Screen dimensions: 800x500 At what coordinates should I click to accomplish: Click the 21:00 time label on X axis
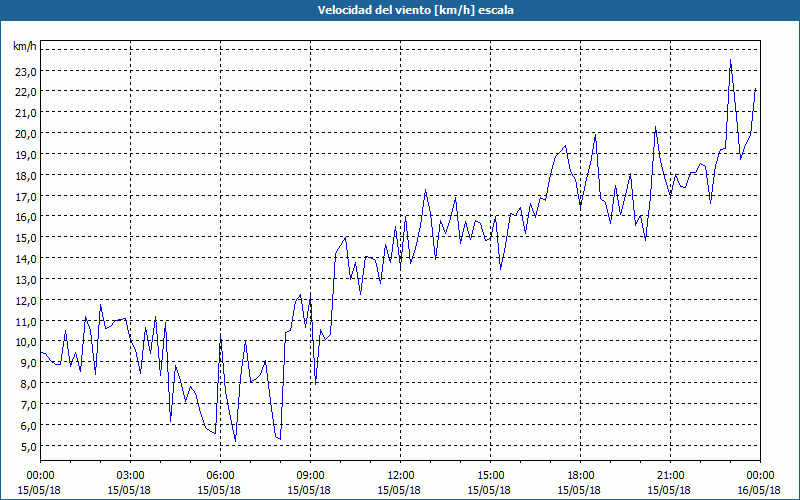pos(670,476)
